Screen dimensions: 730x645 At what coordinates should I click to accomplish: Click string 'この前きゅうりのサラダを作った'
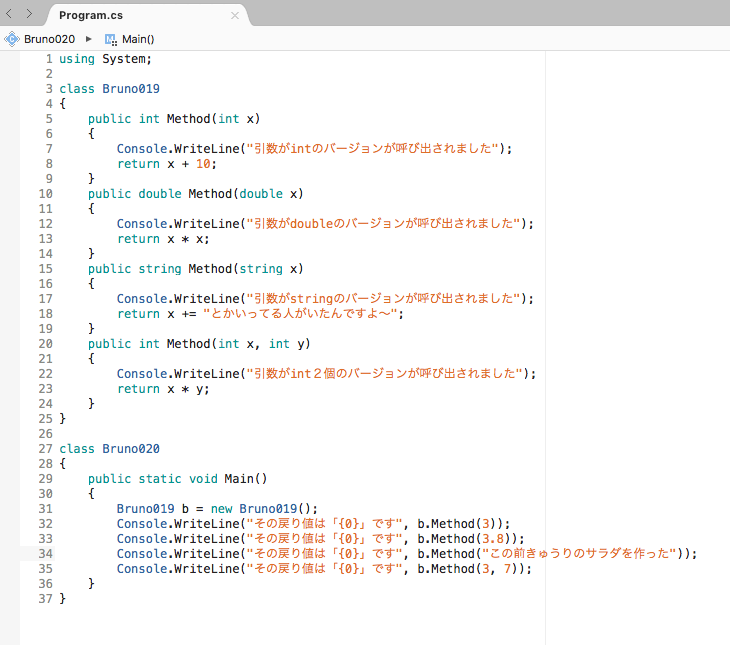(579, 554)
